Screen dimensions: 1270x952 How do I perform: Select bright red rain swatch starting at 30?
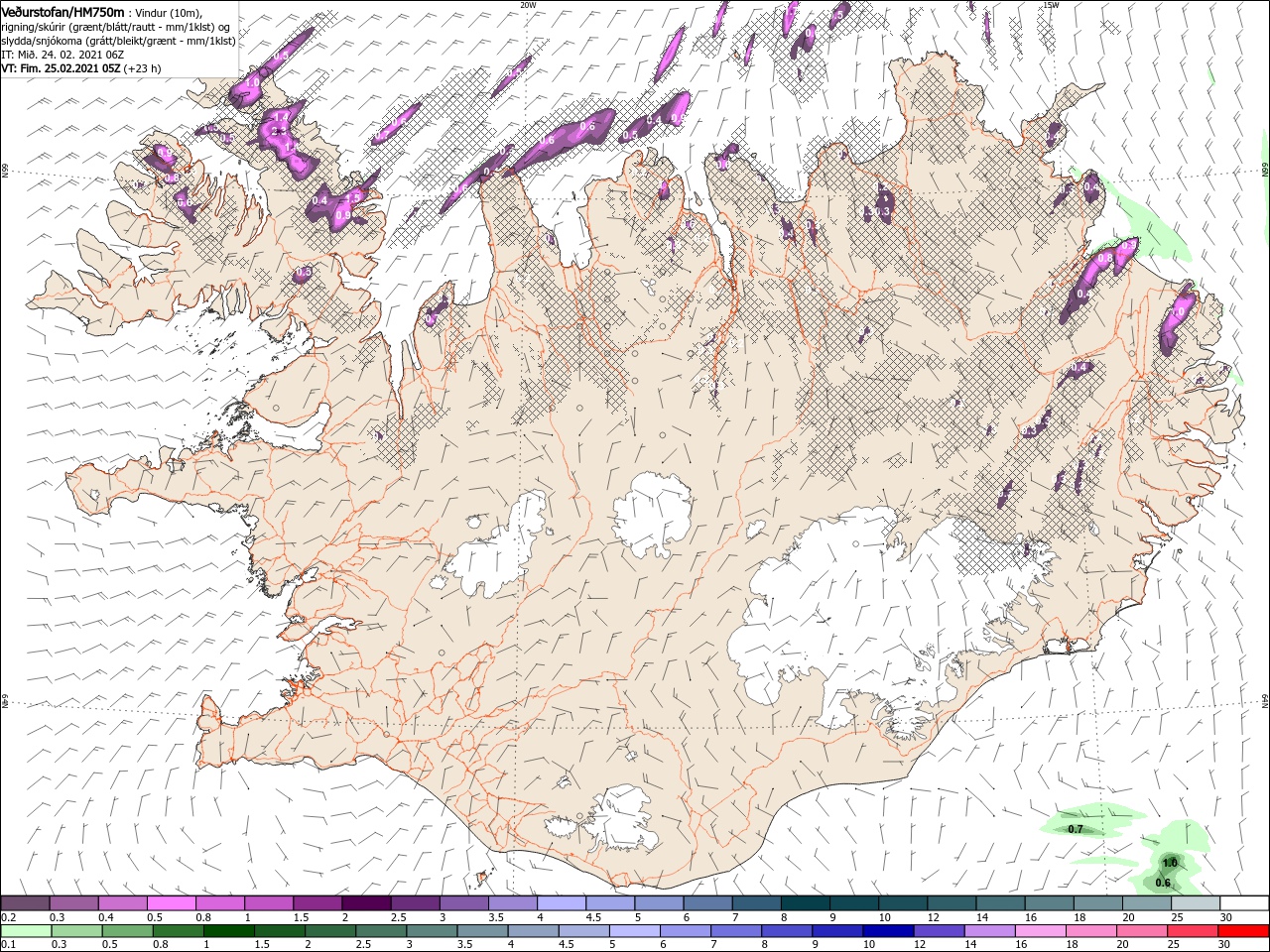[x=1242, y=930]
